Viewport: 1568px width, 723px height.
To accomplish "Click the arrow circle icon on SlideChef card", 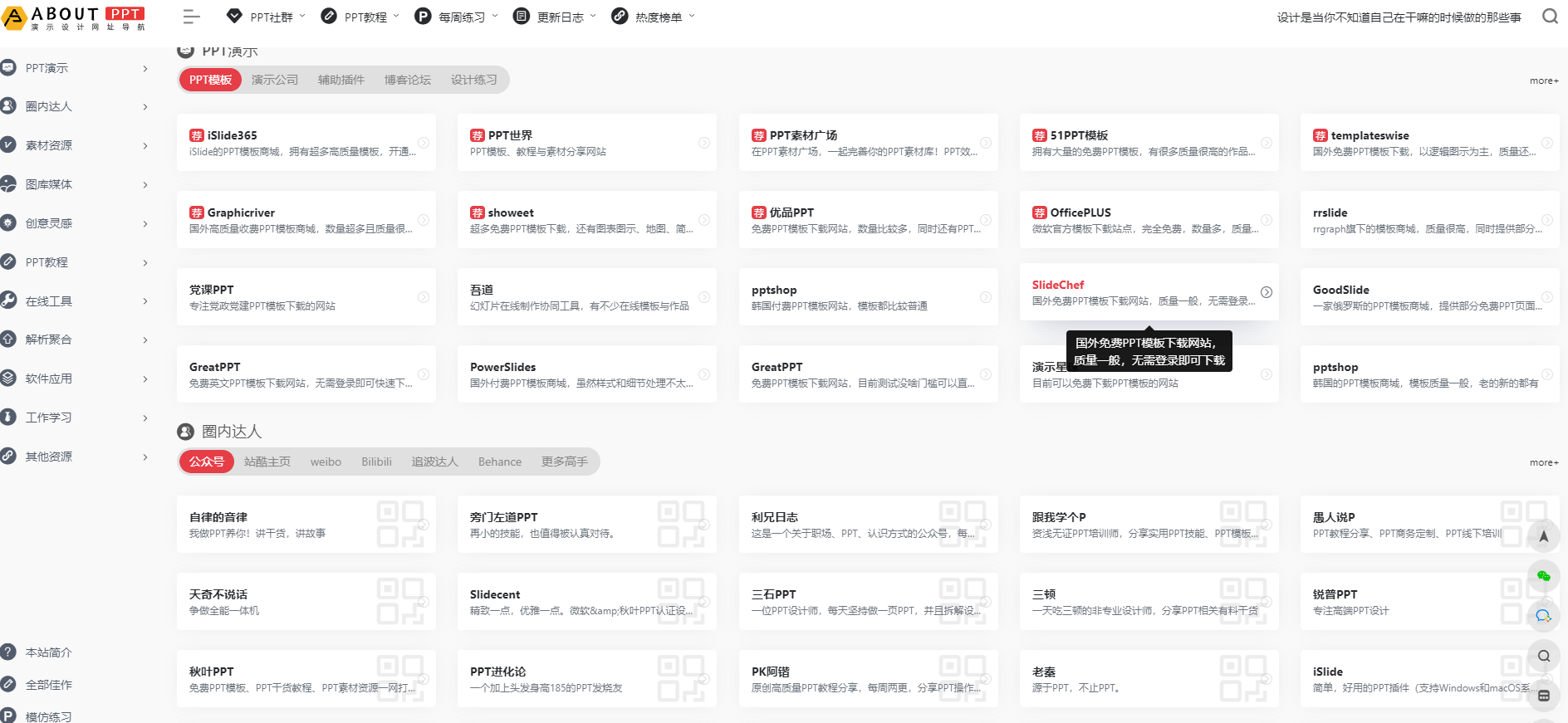I will (1267, 292).
